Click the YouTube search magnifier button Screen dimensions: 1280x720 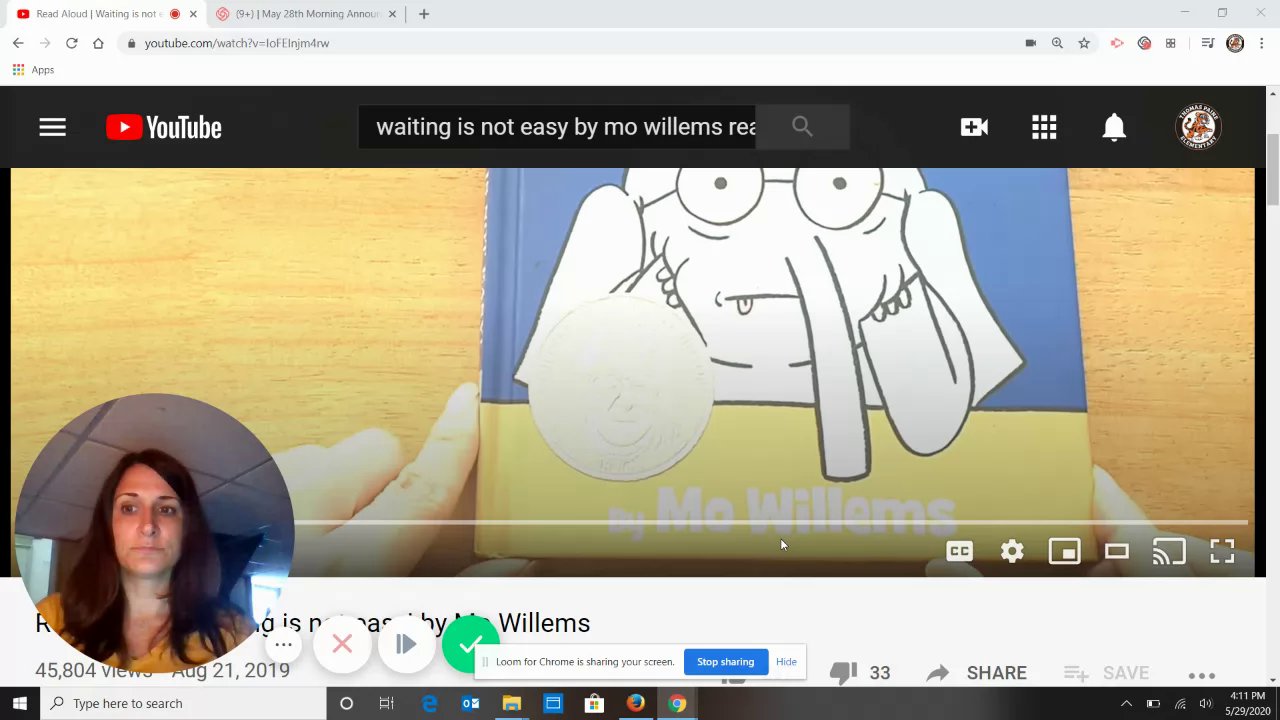[x=802, y=127]
